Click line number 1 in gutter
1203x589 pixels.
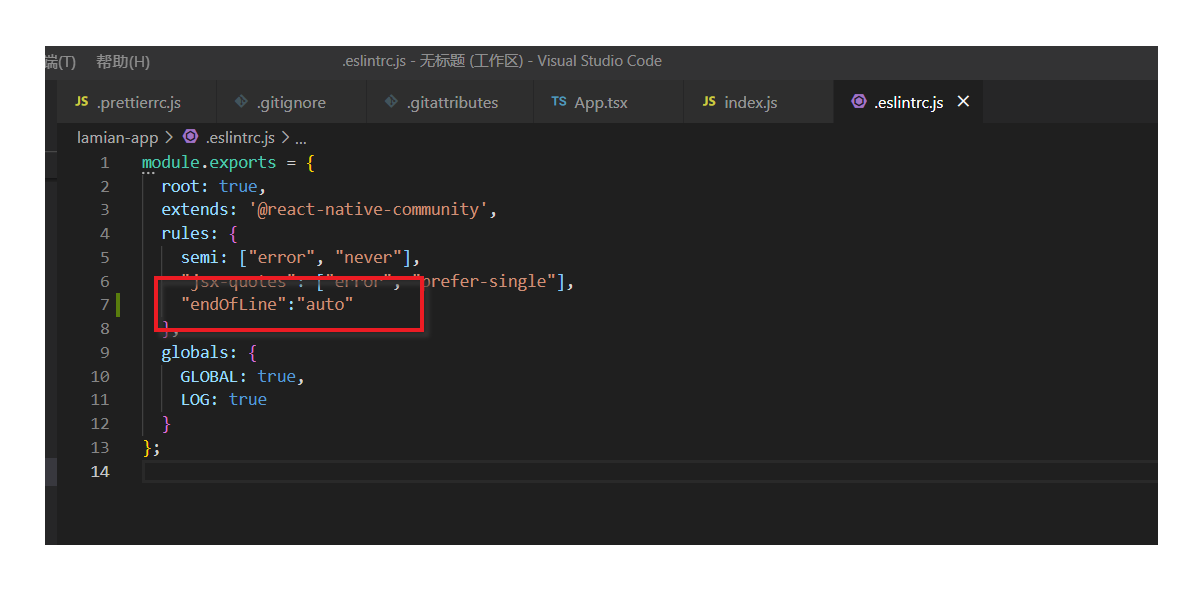[x=104, y=162]
